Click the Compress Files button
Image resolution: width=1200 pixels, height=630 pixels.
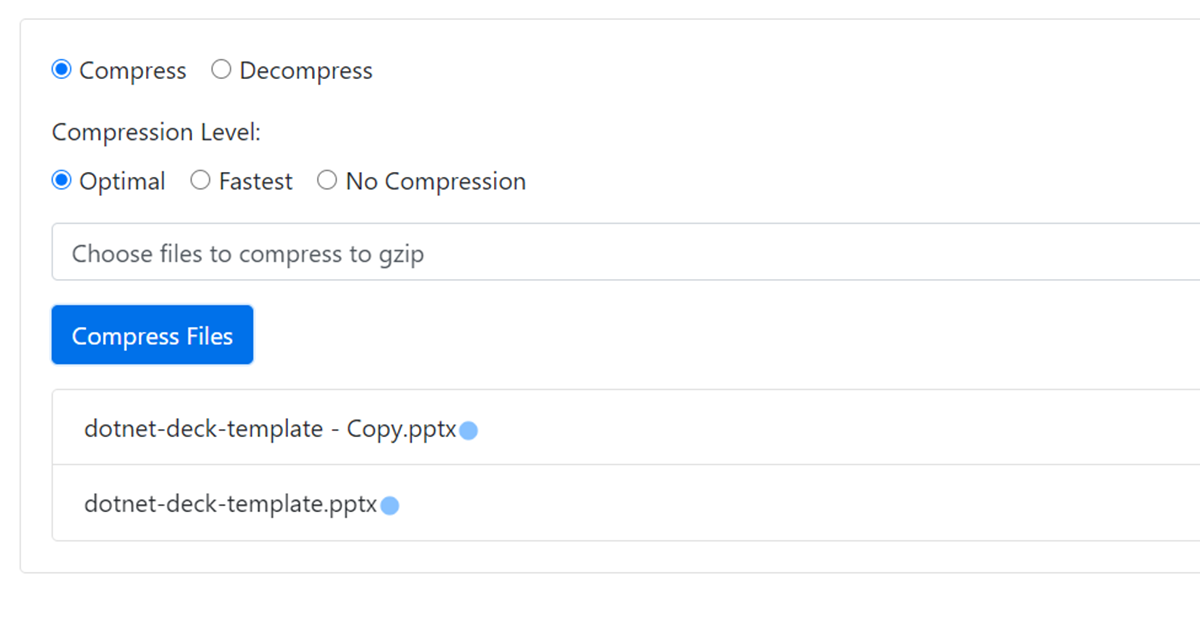(x=152, y=334)
